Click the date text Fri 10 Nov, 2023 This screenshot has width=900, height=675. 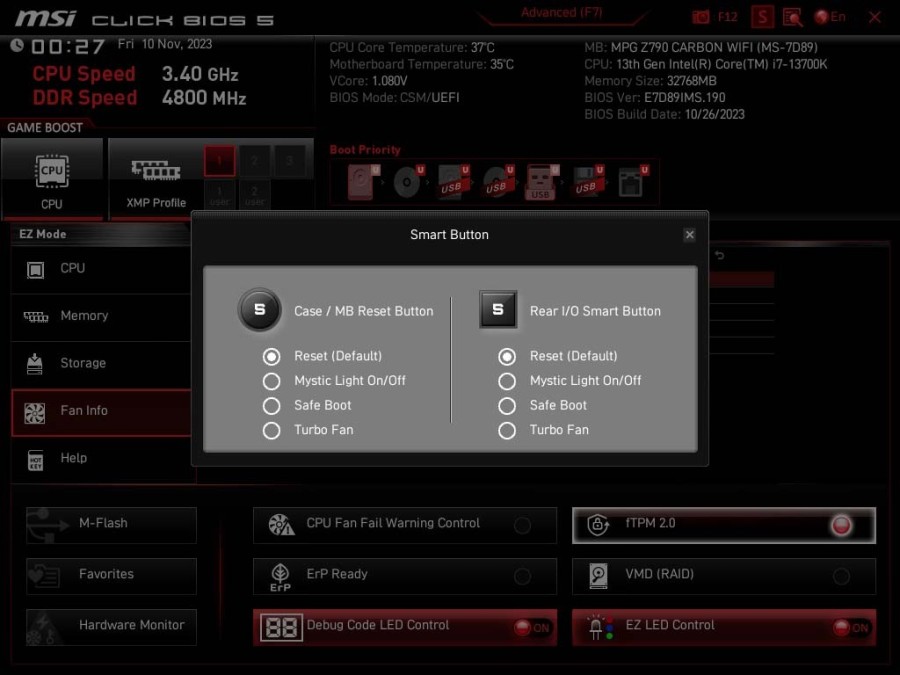click(165, 44)
